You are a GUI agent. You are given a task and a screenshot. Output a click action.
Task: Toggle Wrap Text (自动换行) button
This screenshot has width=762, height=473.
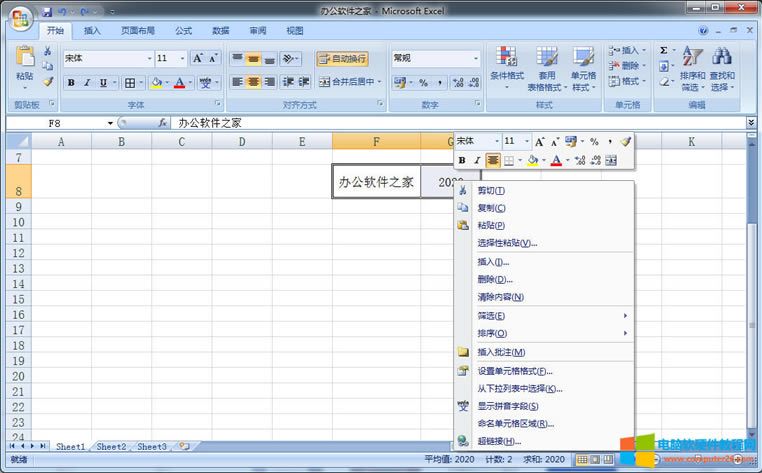(342, 59)
